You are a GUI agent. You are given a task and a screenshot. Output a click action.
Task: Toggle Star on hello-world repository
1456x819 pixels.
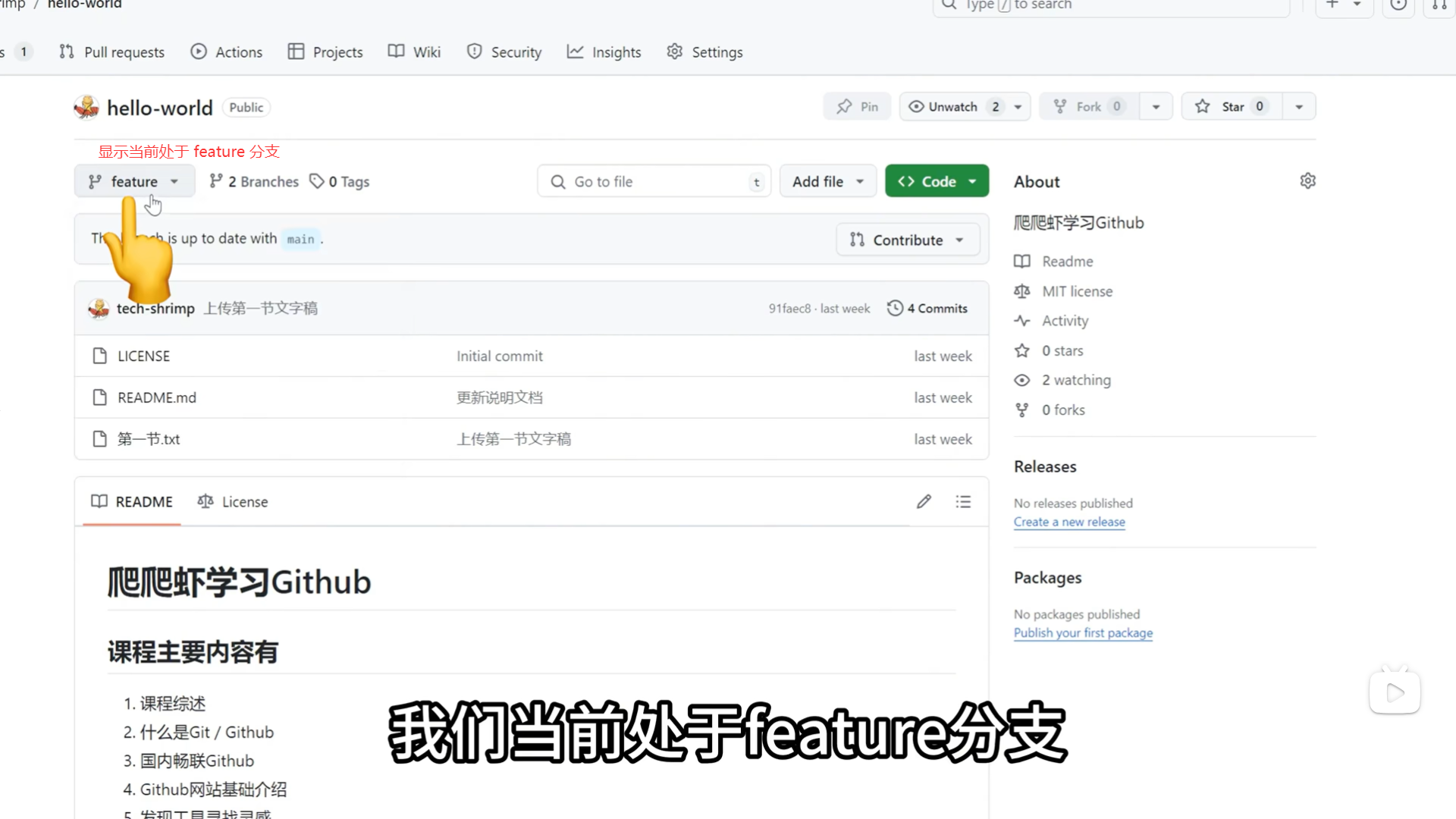pyautogui.click(x=1232, y=107)
